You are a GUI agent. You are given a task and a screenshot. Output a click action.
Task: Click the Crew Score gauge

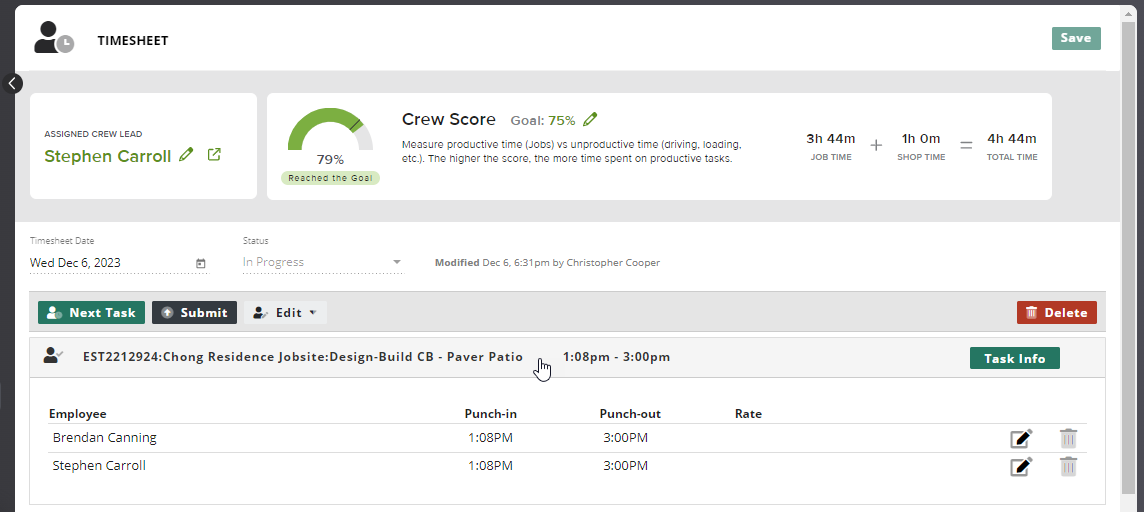coord(330,135)
